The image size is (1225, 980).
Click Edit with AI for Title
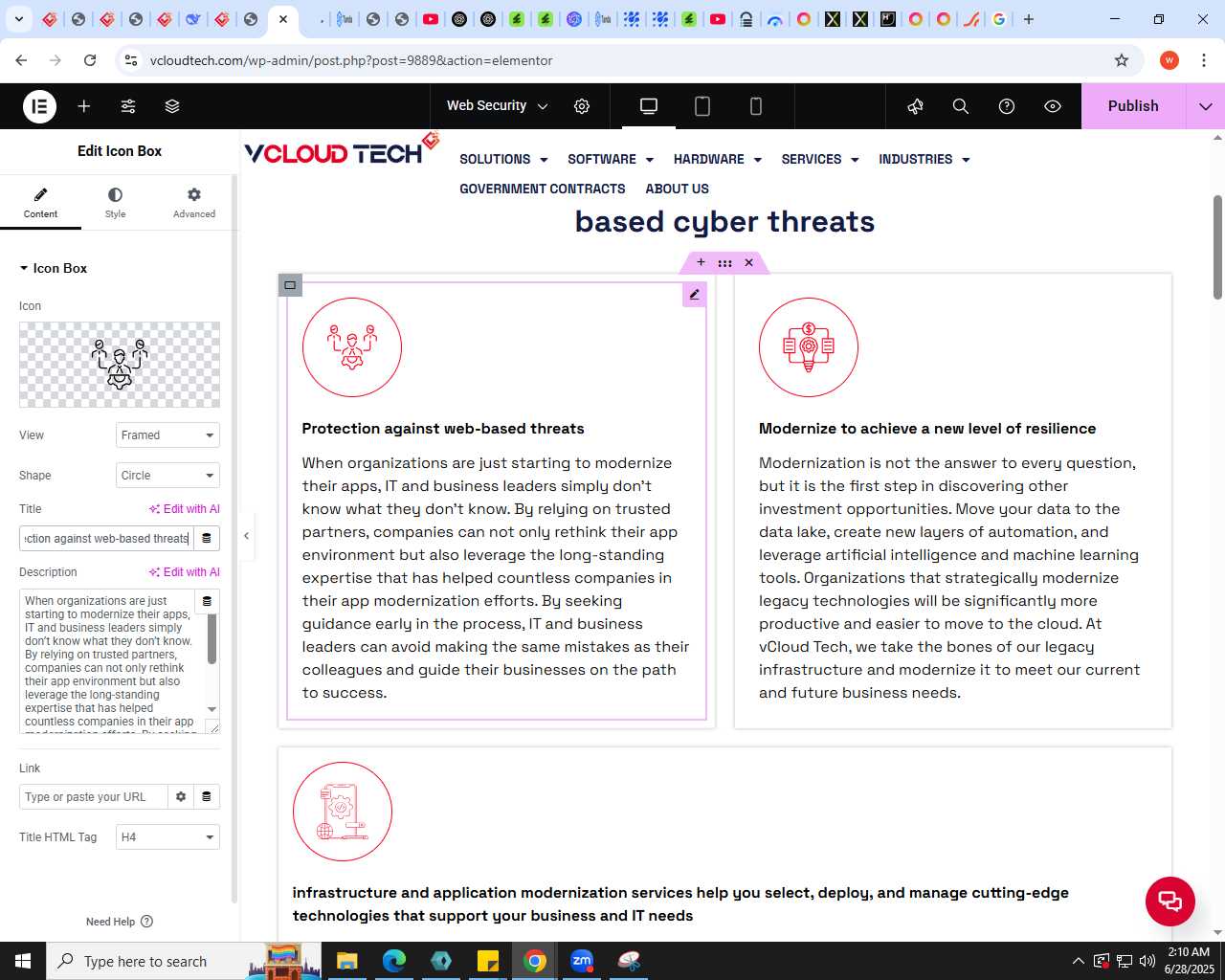(x=185, y=509)
